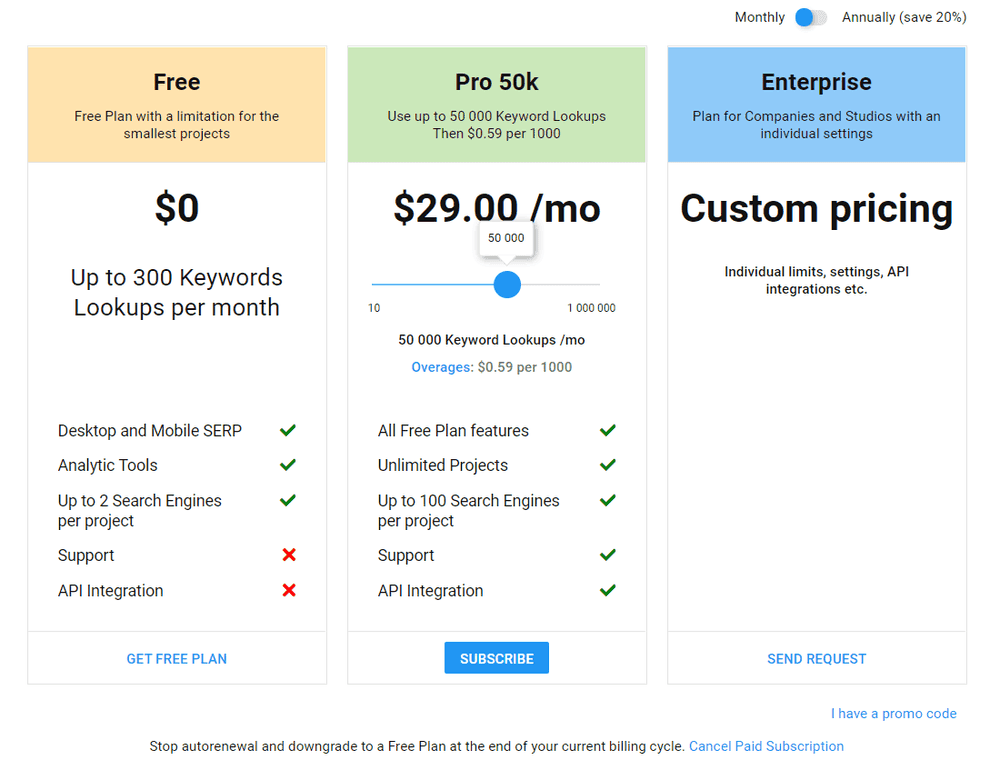Click the checkmark beside Unlimited Projects

pyautogui.click(x=607, y=465)
